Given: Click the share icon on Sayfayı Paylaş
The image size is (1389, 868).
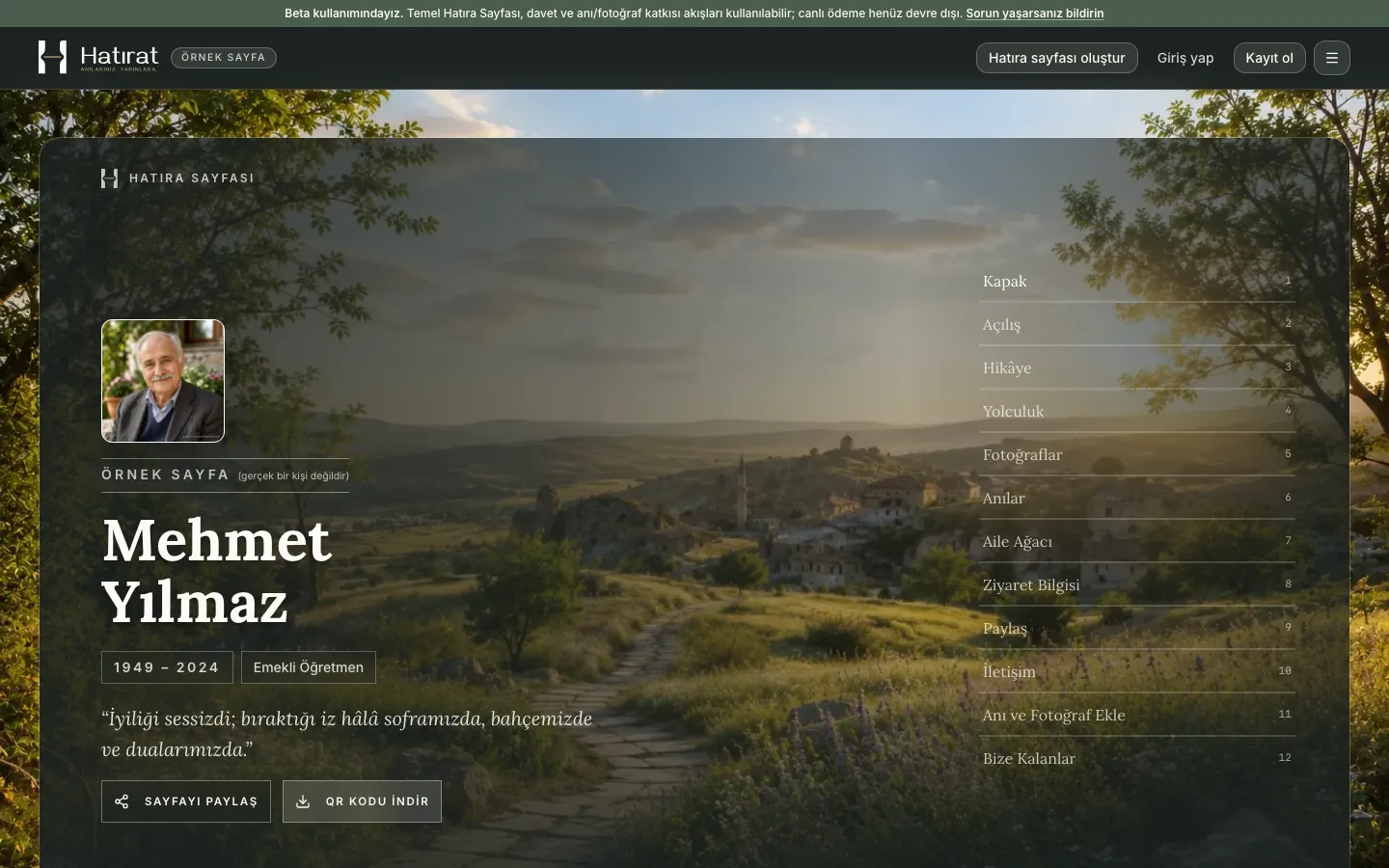Looking at the screenshot, I should click(x=122, y=801).
